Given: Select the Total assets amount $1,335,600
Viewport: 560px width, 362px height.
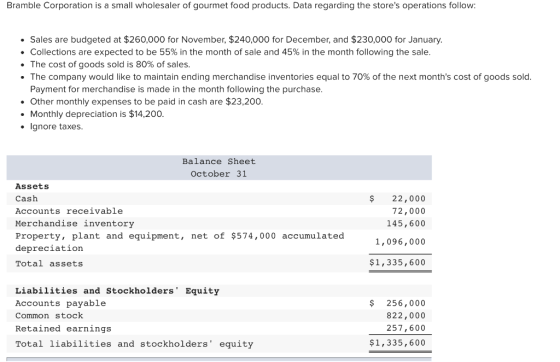Looking at the screenshot, I should [x=398, y=262].
